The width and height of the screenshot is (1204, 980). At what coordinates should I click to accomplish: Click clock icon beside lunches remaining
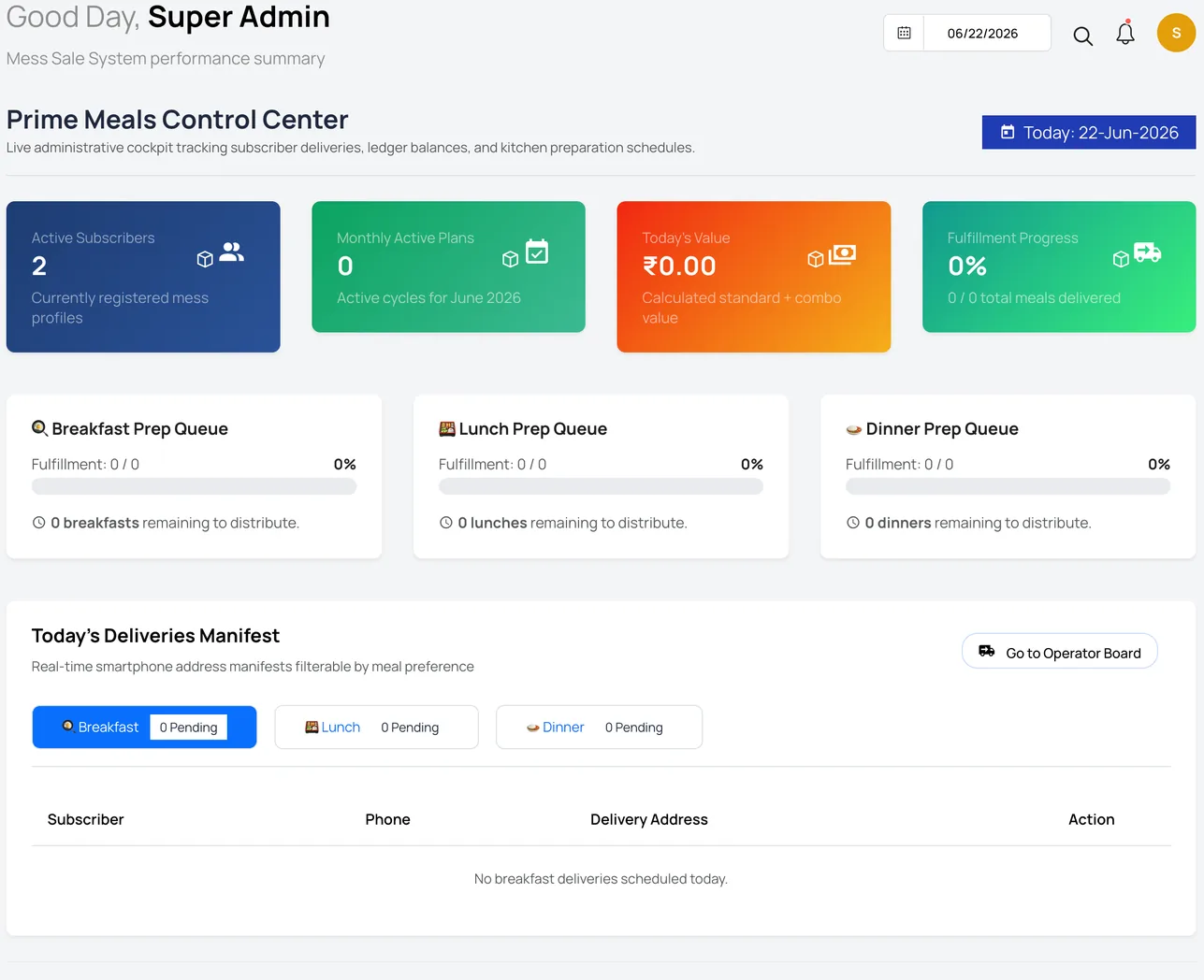(x=446, y=523)
